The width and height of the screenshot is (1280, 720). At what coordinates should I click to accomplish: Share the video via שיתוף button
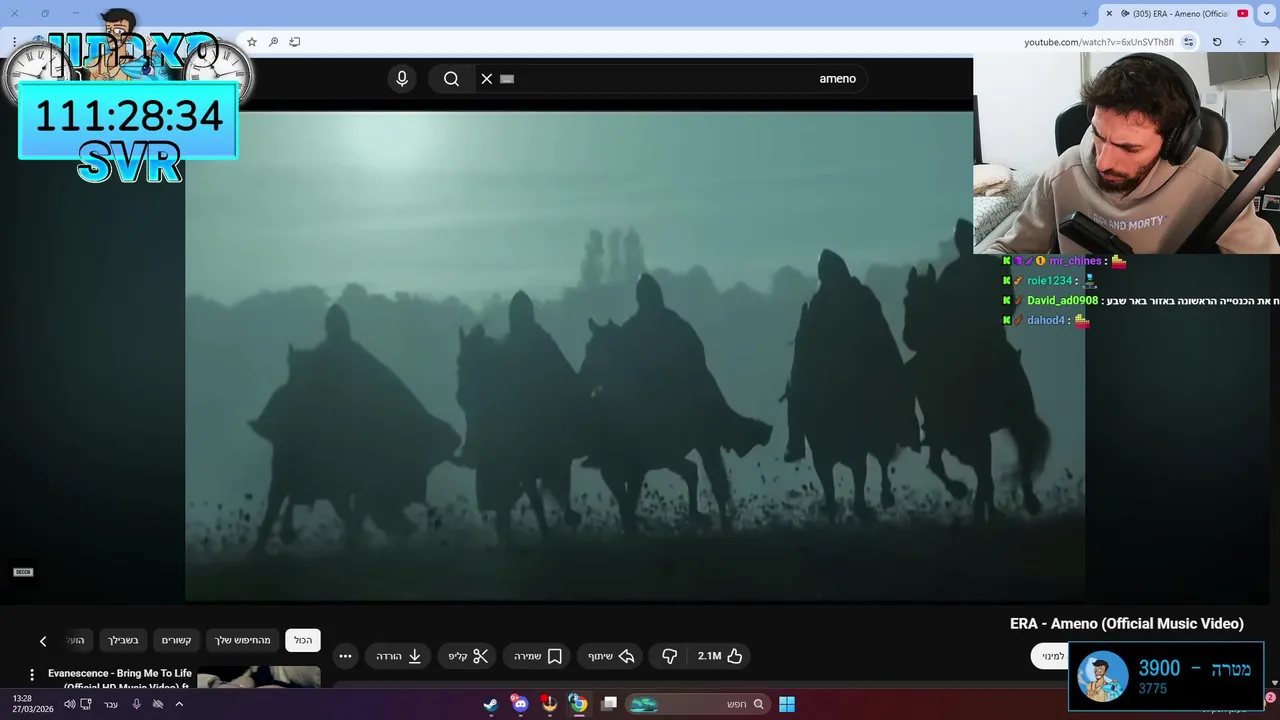pyautogui.click(x=612, y=656)
